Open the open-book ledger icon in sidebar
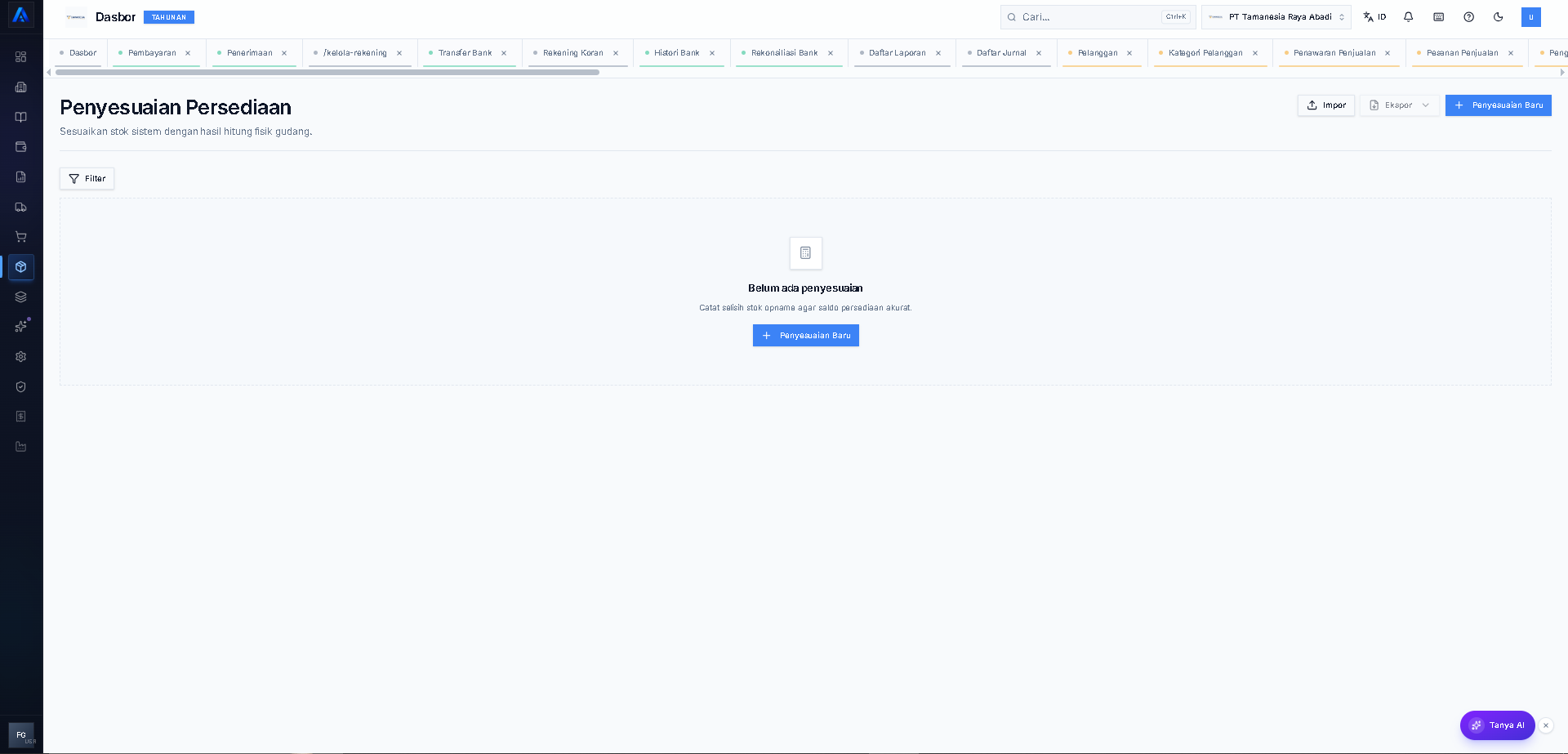The width and height of the screenshot is (1568, 754). [x=21, y=117]
